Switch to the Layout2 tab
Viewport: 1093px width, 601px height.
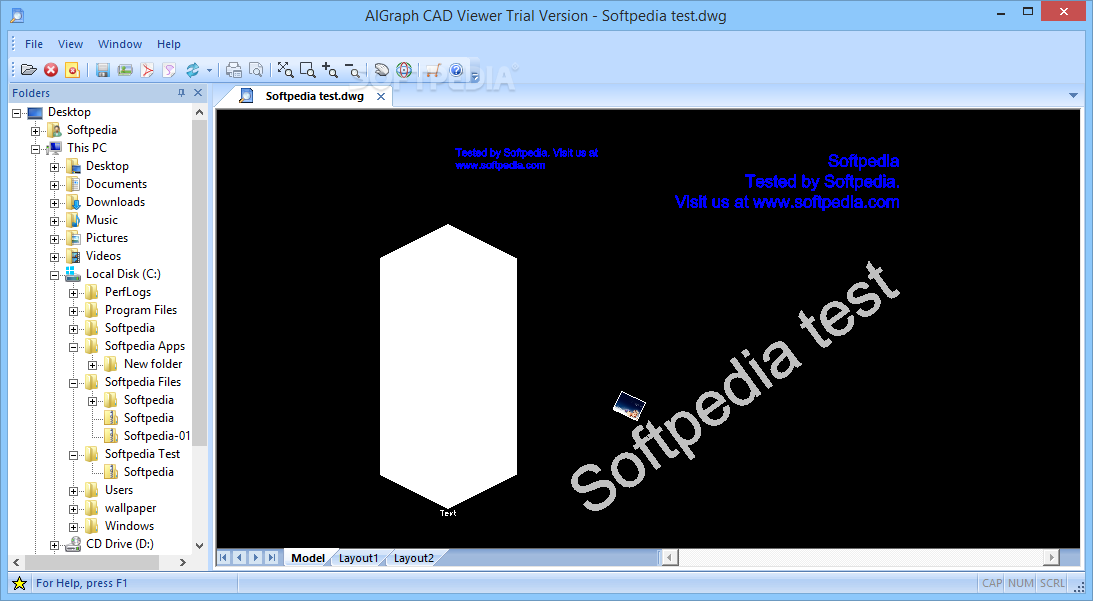(x=413, y=558)
